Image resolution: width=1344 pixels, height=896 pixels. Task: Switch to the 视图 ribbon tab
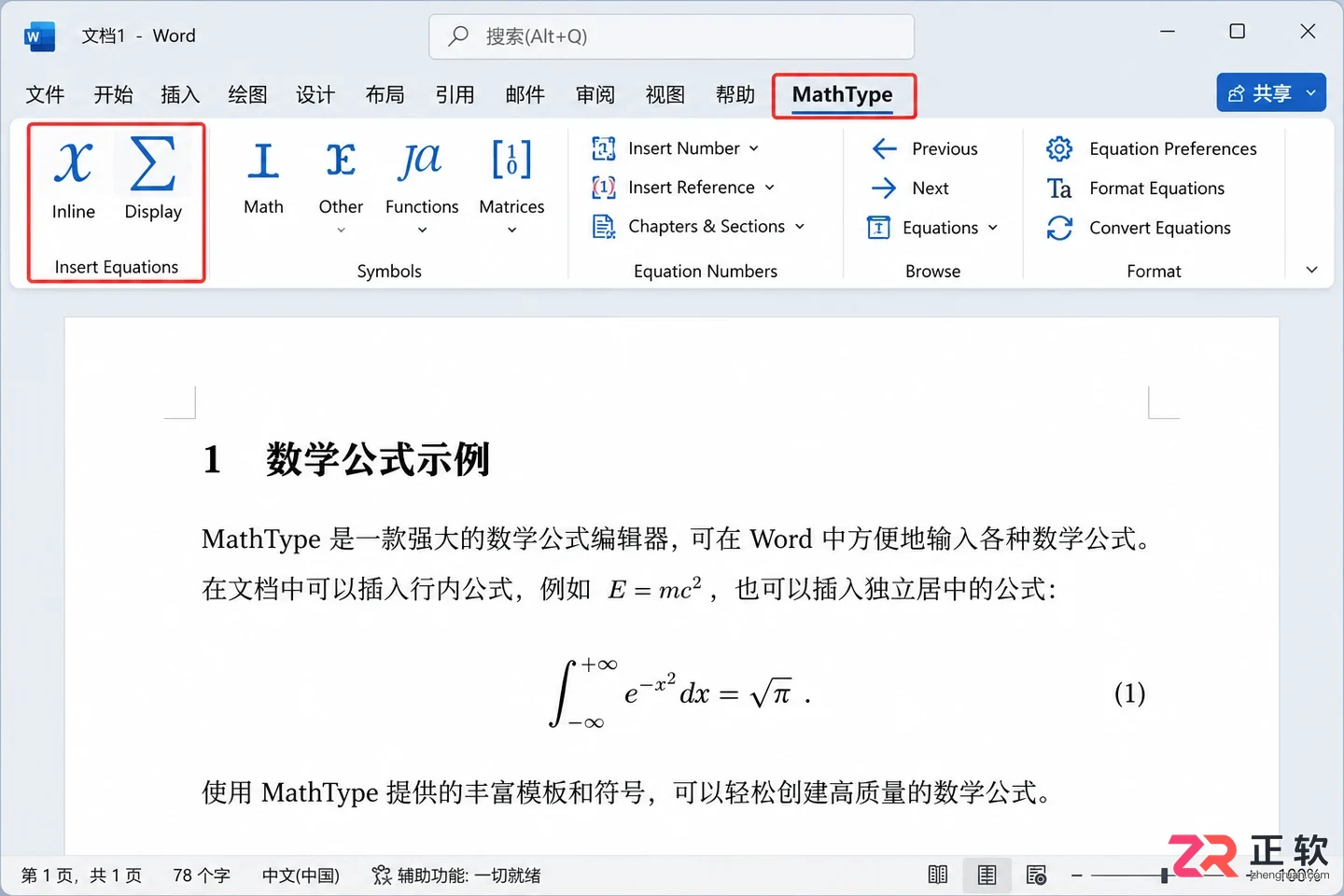pyautogui.click(x=665, y=94)
